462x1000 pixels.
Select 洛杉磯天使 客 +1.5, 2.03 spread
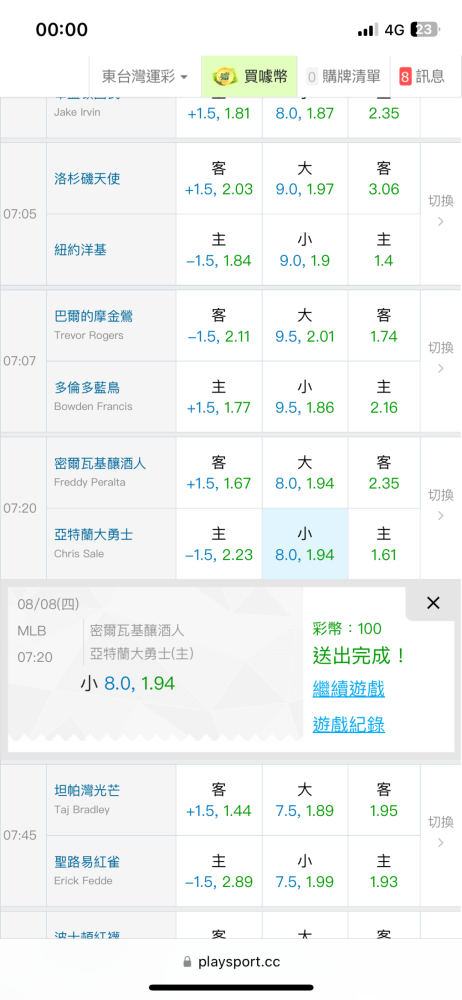219,179
